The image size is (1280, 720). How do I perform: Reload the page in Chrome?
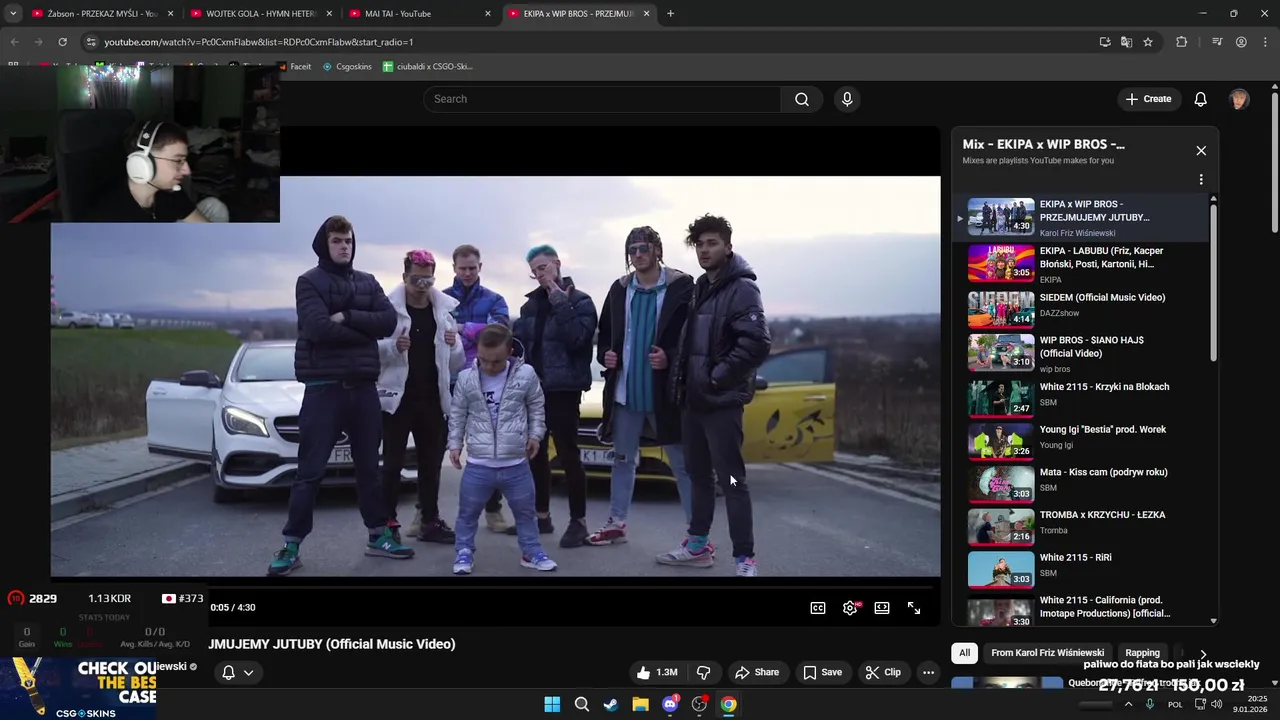tap(62, 42)
